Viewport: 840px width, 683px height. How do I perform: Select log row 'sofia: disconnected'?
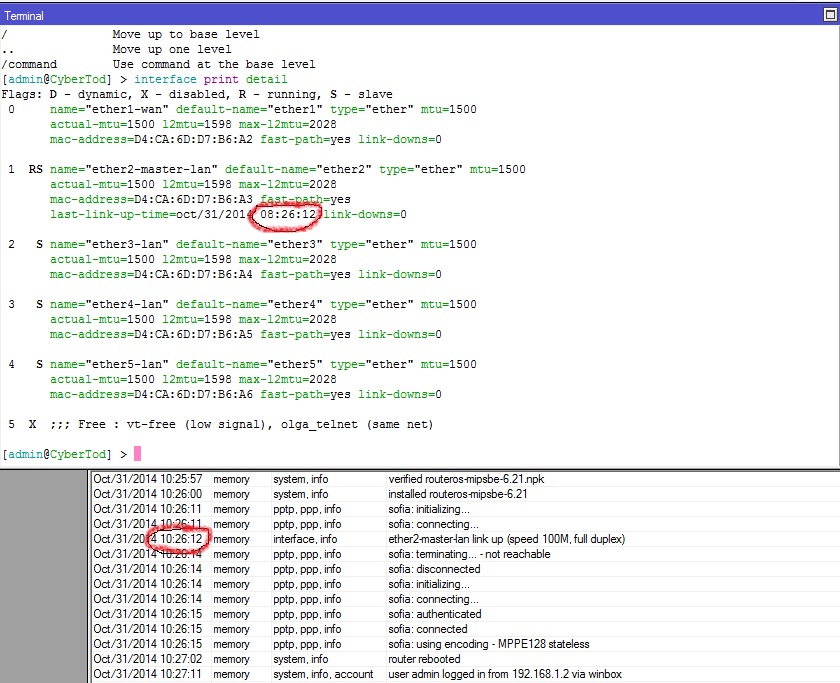(466, 569)
